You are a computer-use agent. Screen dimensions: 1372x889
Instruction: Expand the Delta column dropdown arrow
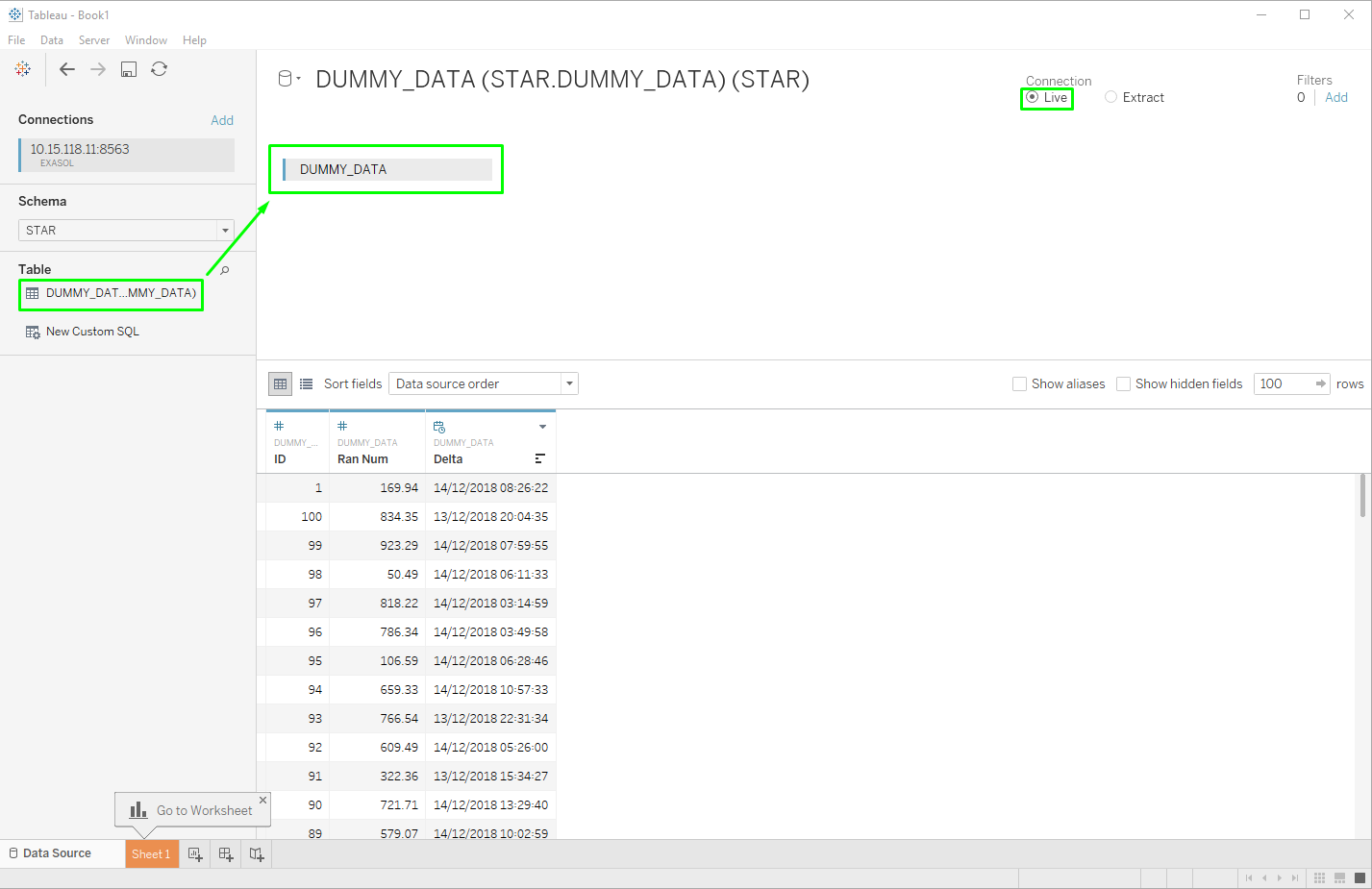pyautogui.click(x=542, y=427)
